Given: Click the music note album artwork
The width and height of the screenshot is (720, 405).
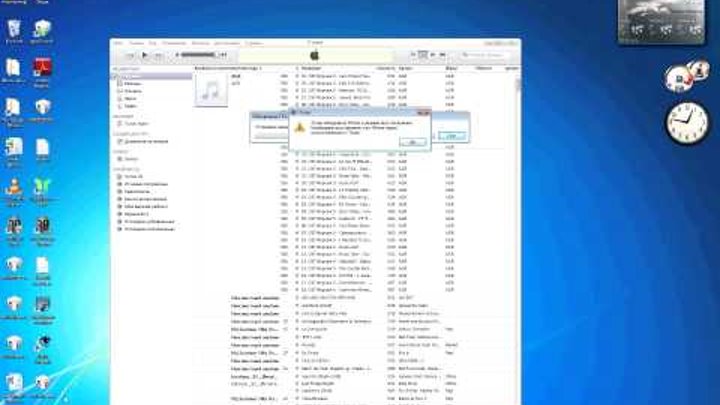Looking at the screenshot, I should pos(210,92).
